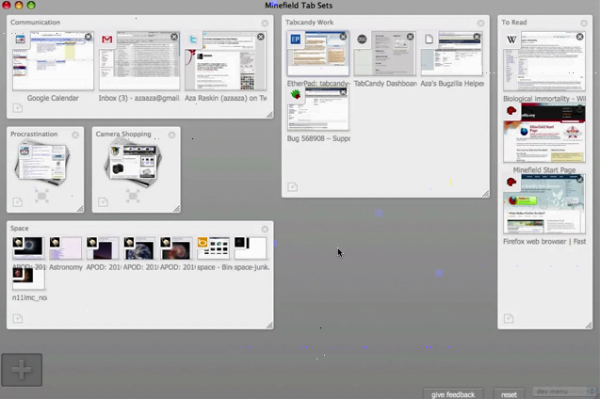
Task: Close the Tabcandy Work group
Action: pos(481,23)
